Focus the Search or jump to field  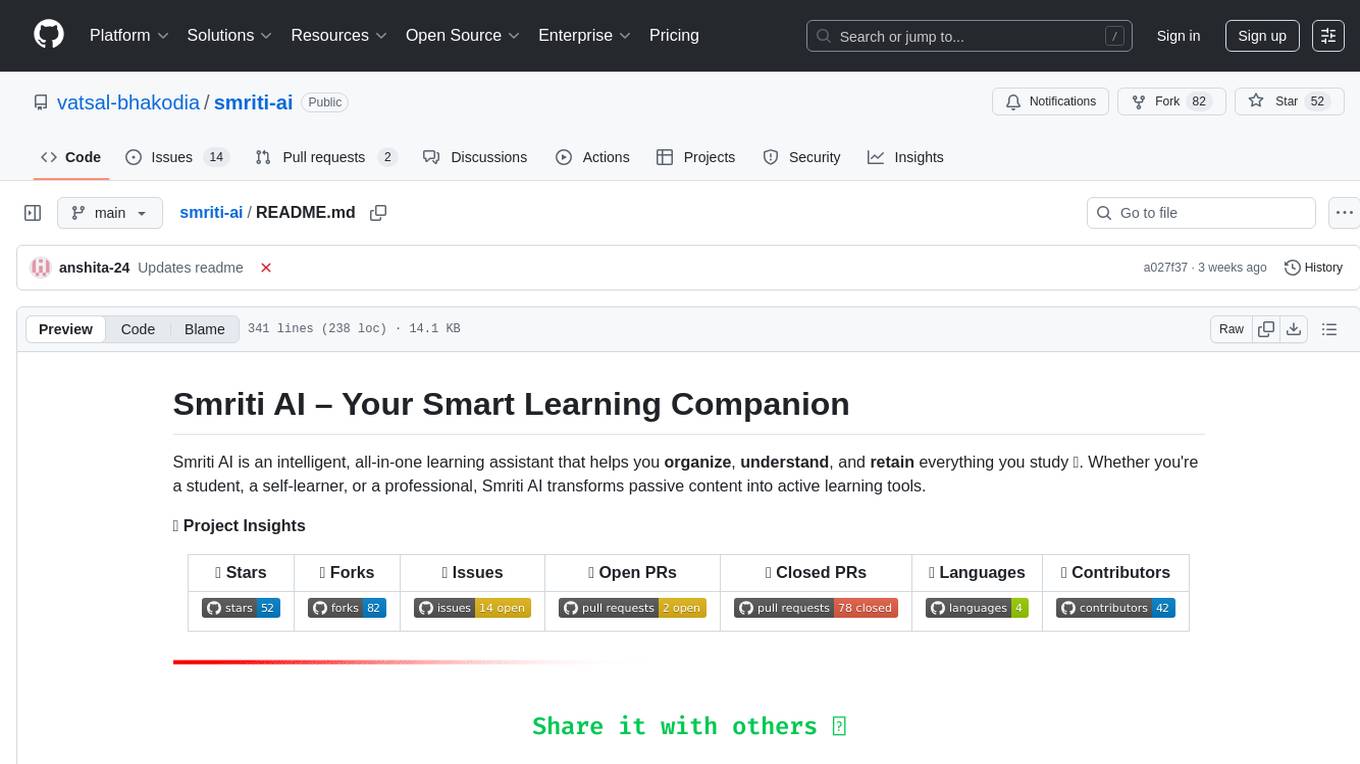[x=970, y=36]
